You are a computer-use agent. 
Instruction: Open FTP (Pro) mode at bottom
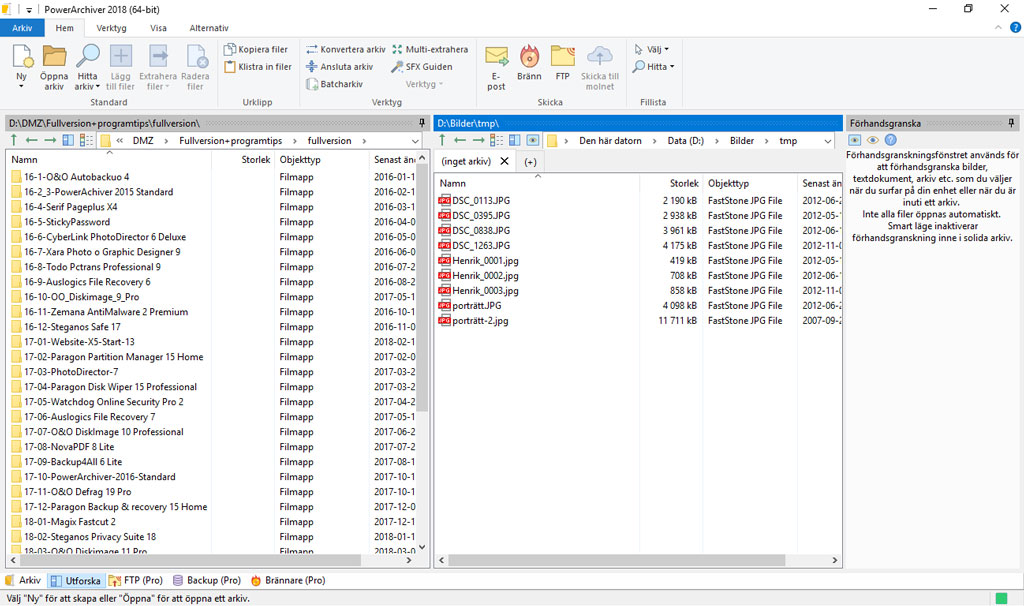[x=135, y=580]
